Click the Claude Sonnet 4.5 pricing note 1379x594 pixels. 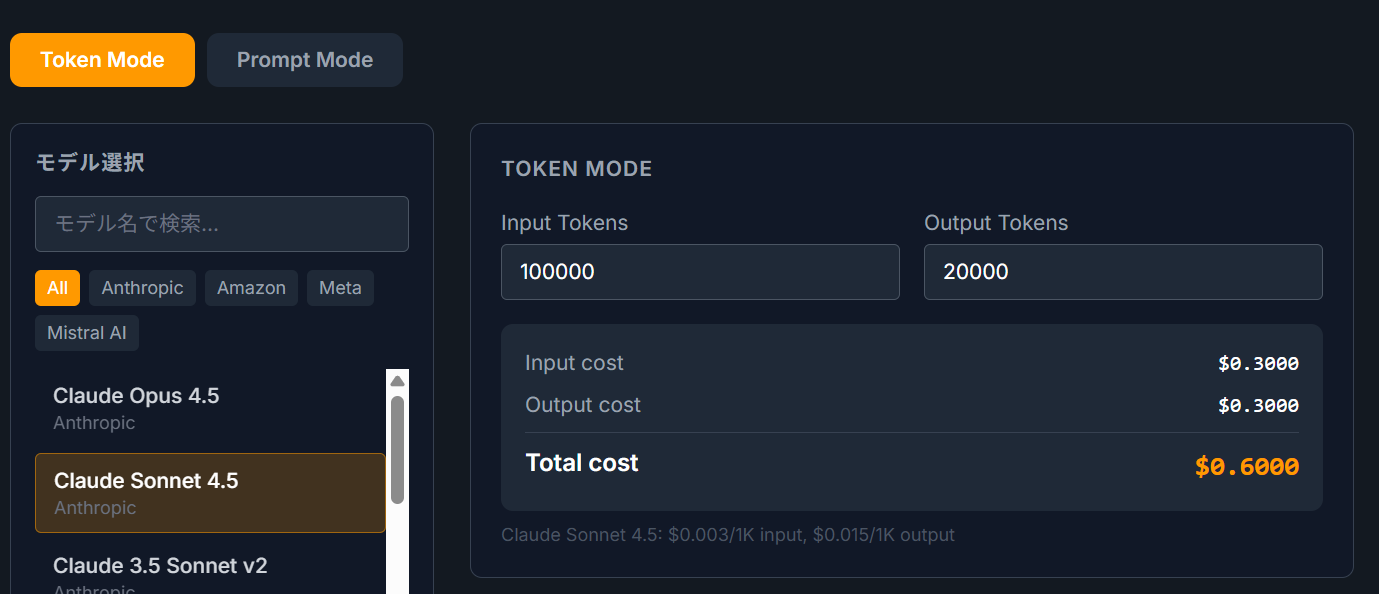coord(727,535)
